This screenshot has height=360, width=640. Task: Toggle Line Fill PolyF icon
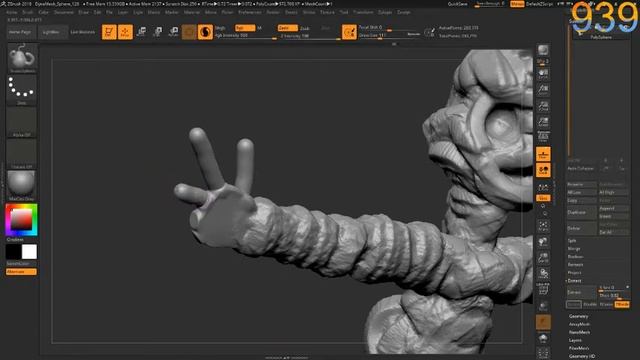coord(543,289)
